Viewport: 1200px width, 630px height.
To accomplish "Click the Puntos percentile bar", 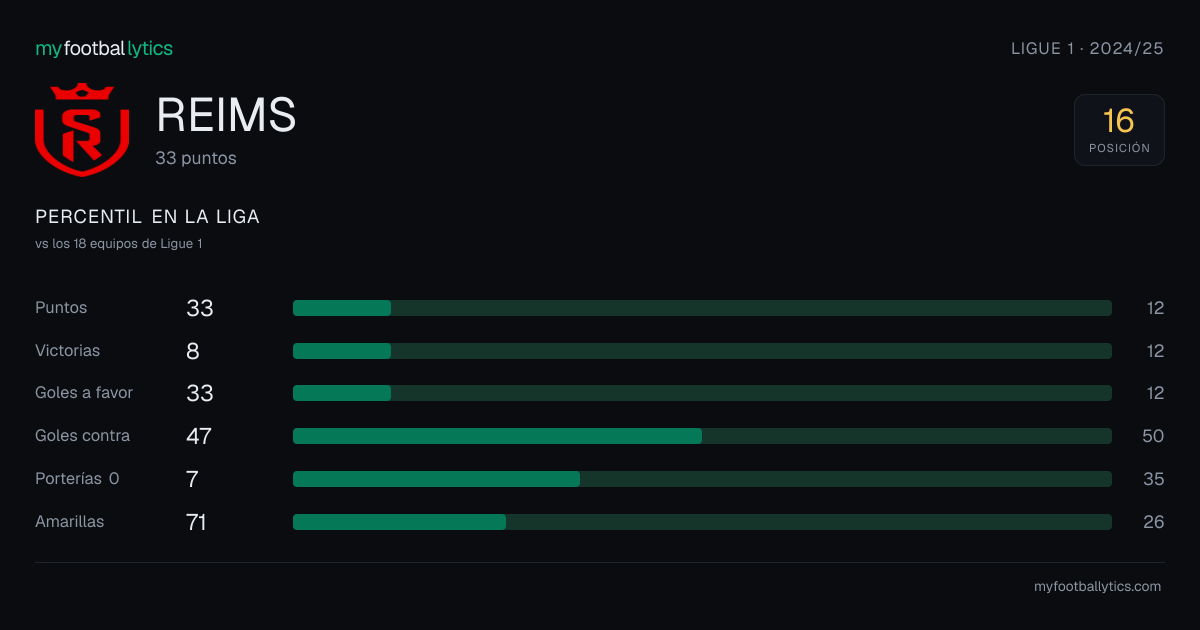I will pos(702,308).
